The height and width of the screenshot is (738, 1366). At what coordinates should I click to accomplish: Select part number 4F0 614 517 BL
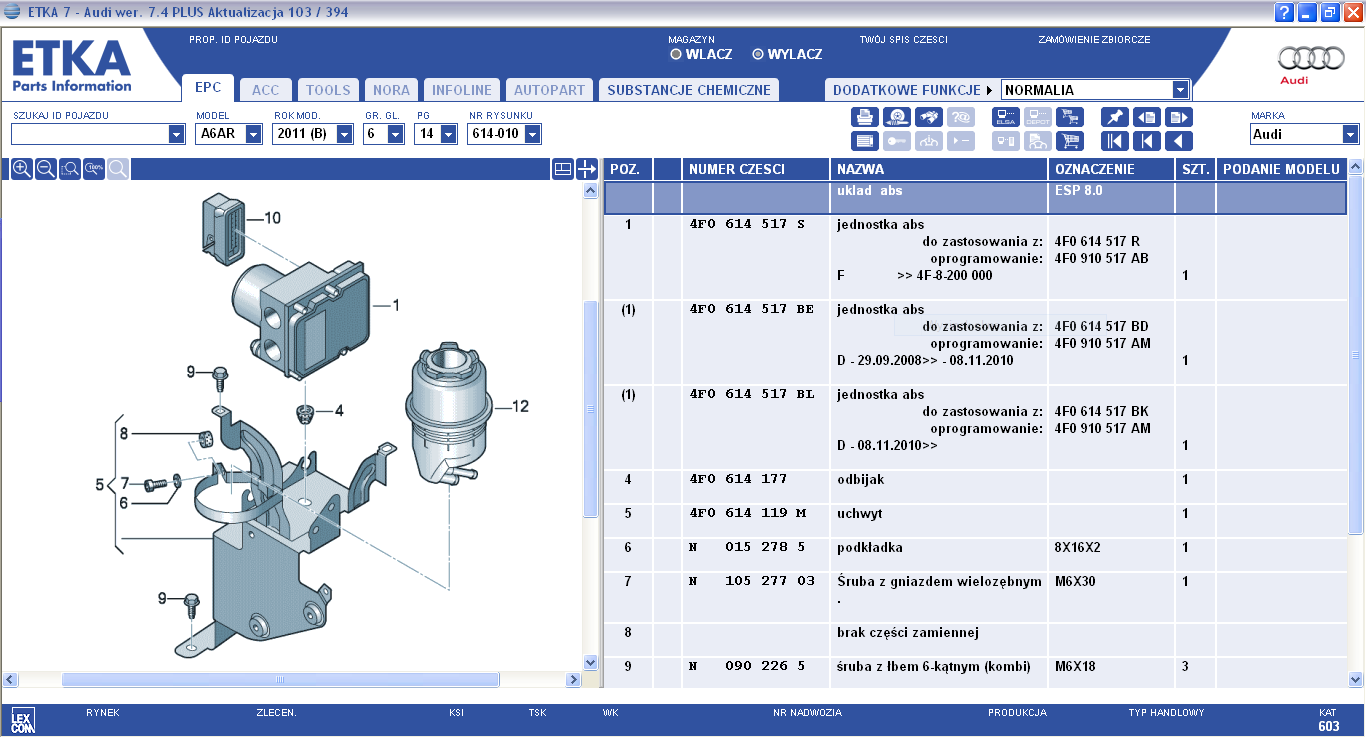(x=751, y=395)
